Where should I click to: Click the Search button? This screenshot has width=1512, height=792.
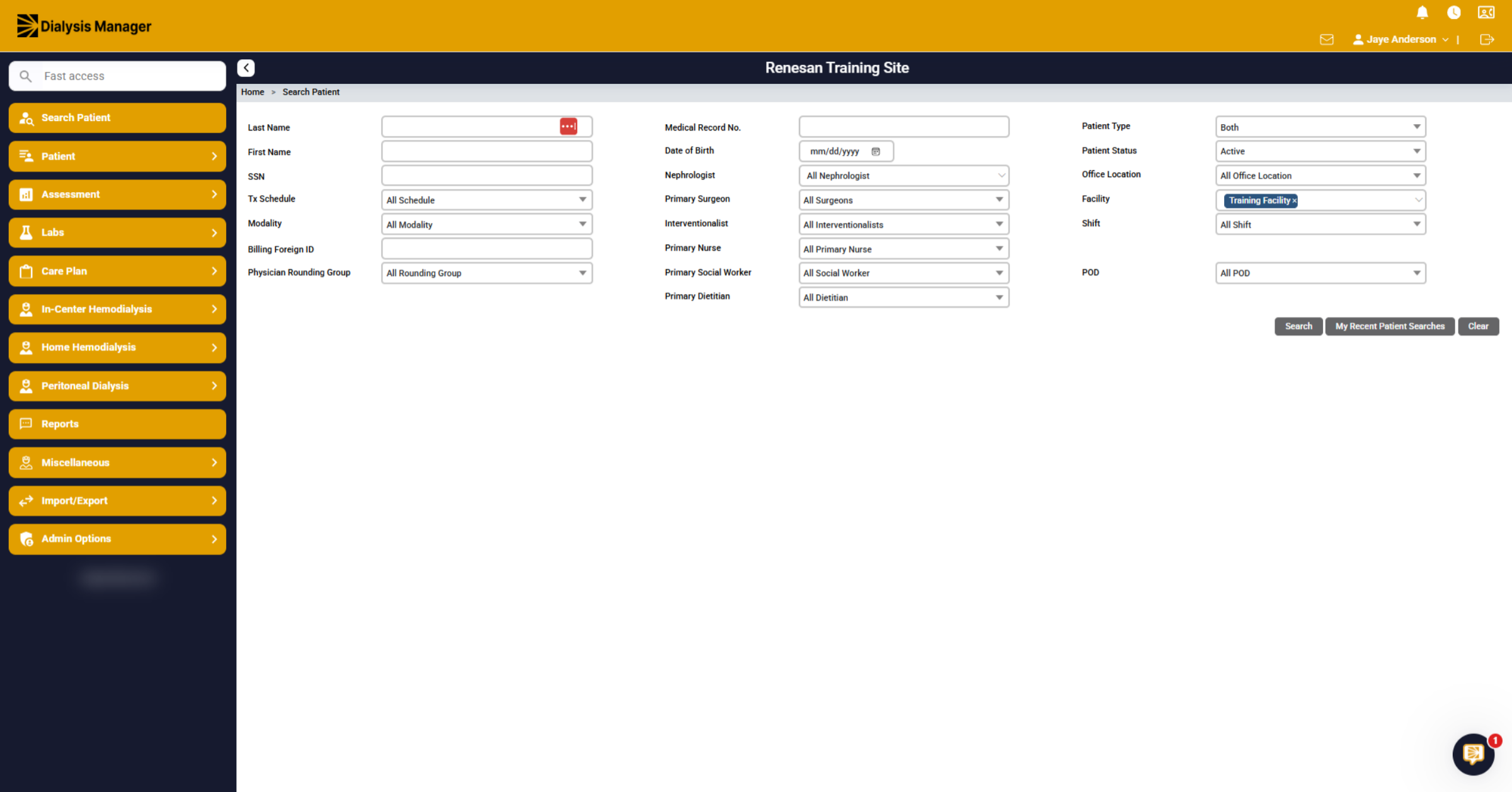pyautogui.click(x=1298, y=326)
